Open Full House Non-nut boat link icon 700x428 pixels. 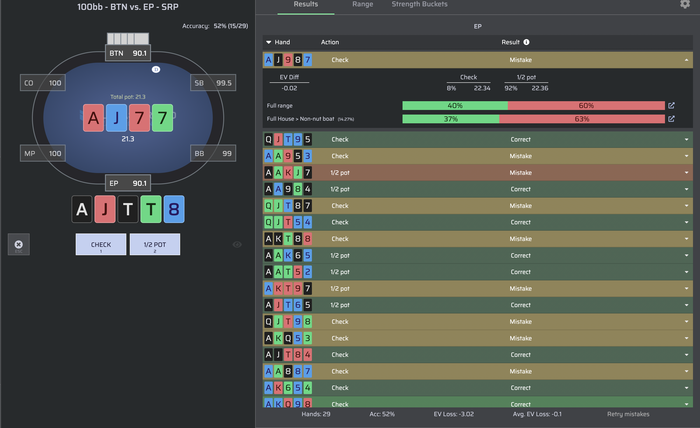tap(671, 119)
